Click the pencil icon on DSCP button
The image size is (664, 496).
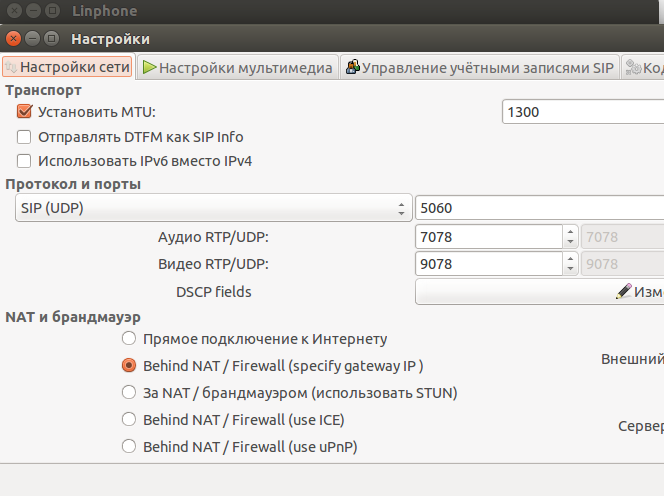(x=624, y=292)
